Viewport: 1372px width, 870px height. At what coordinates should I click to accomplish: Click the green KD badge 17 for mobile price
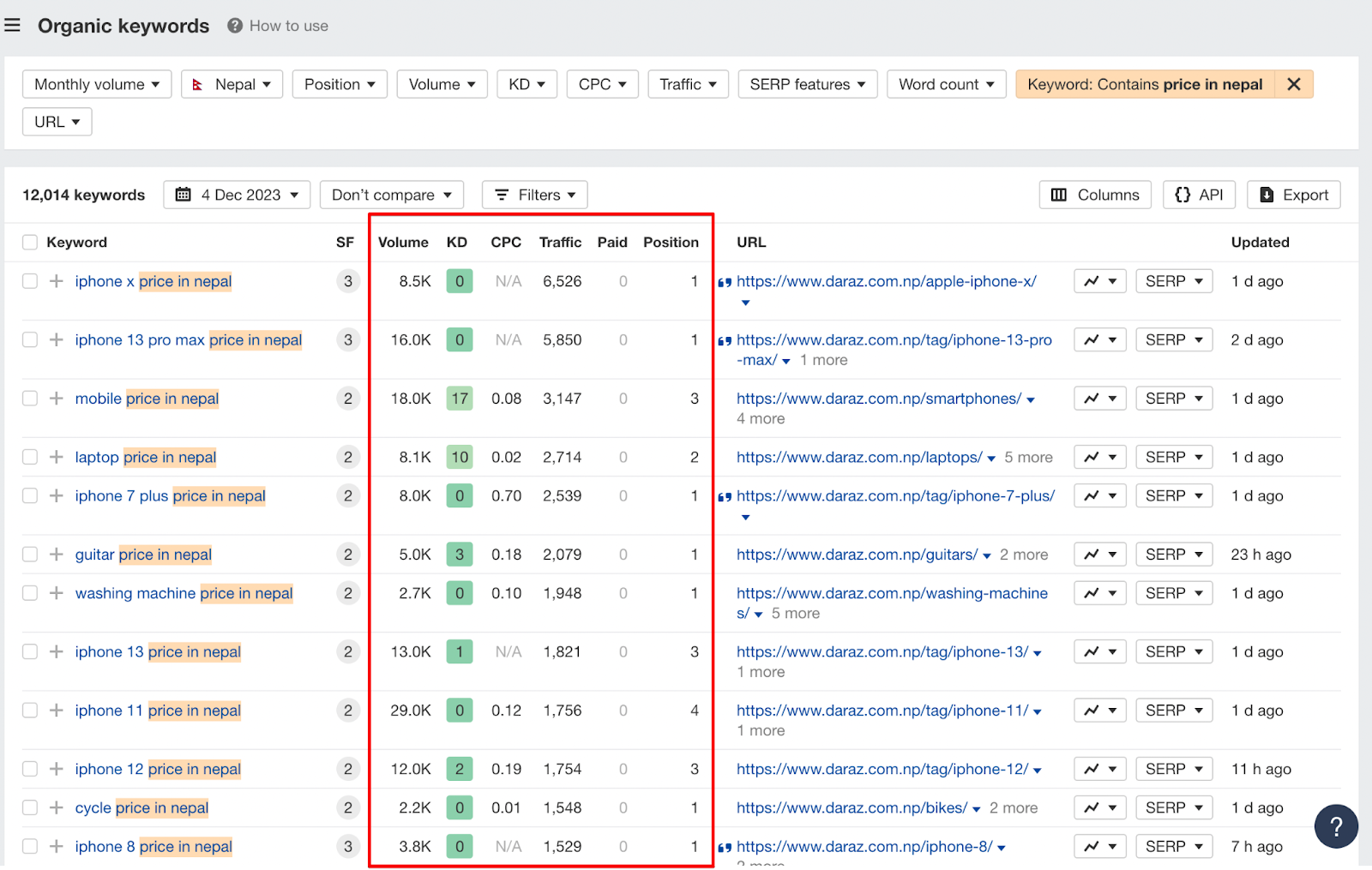coord(460,399)
